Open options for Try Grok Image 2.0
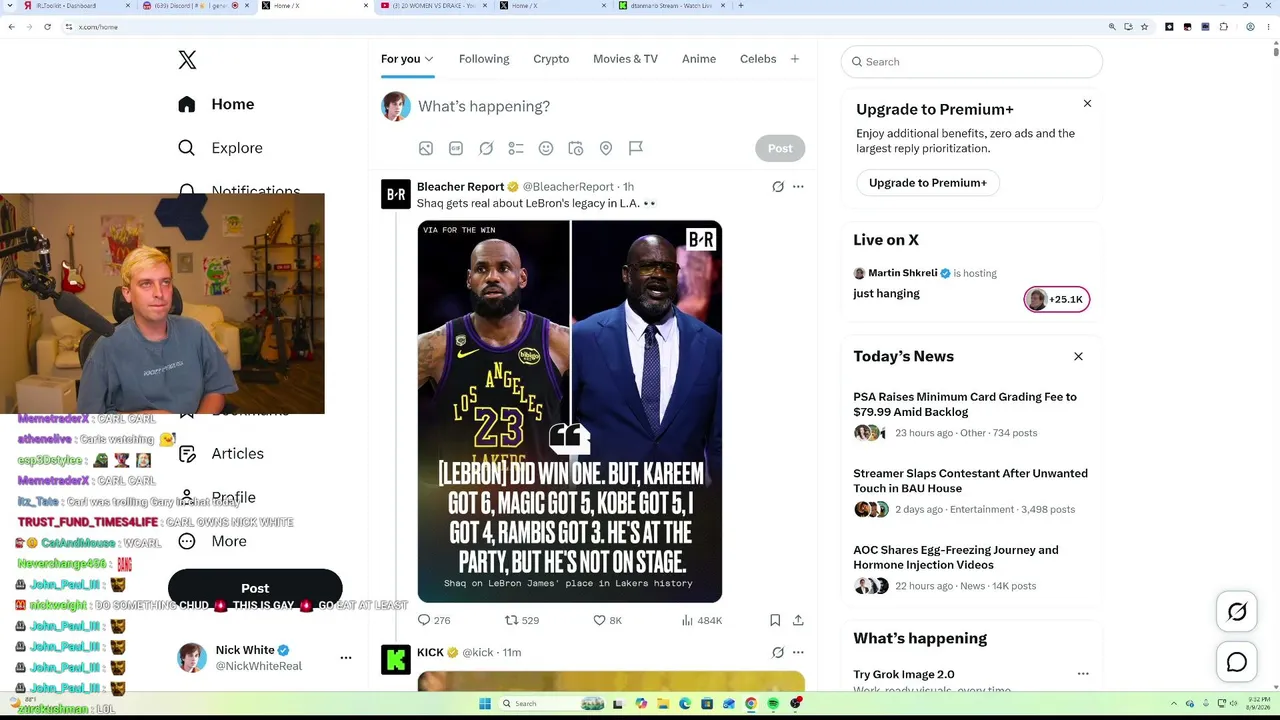The image size is (1280, 720). (x=1083, y=674)
